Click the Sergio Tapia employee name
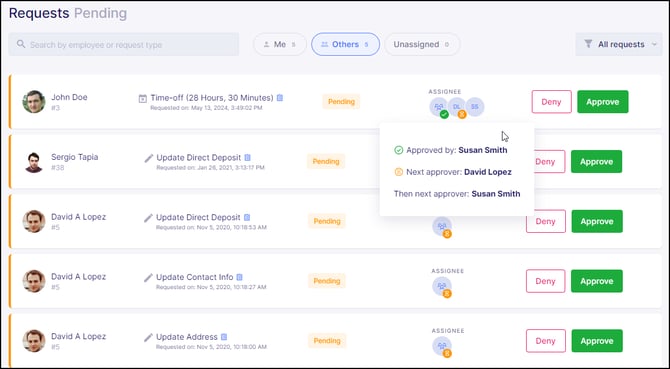 (x=75, y=157)
